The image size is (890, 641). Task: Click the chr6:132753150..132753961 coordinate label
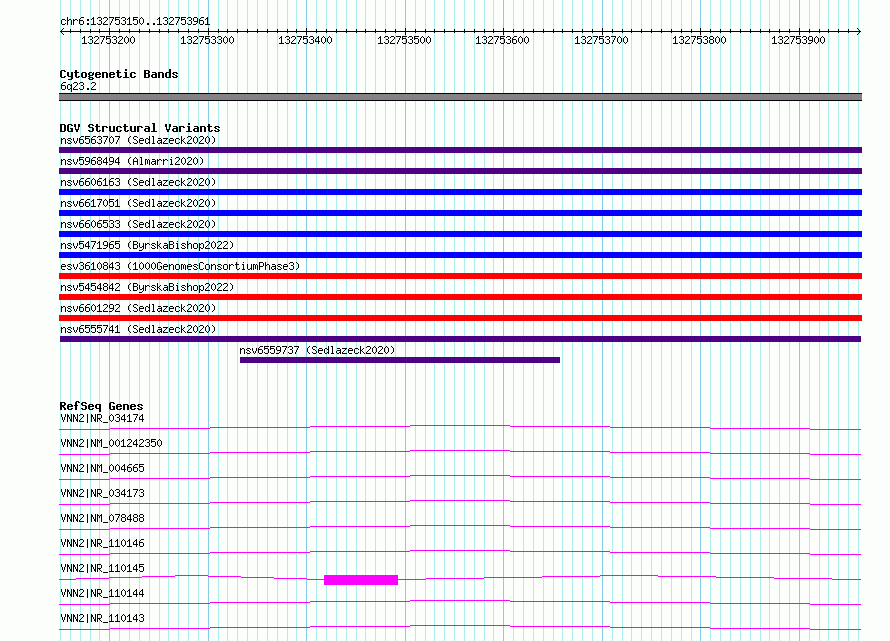coord(135,22)
